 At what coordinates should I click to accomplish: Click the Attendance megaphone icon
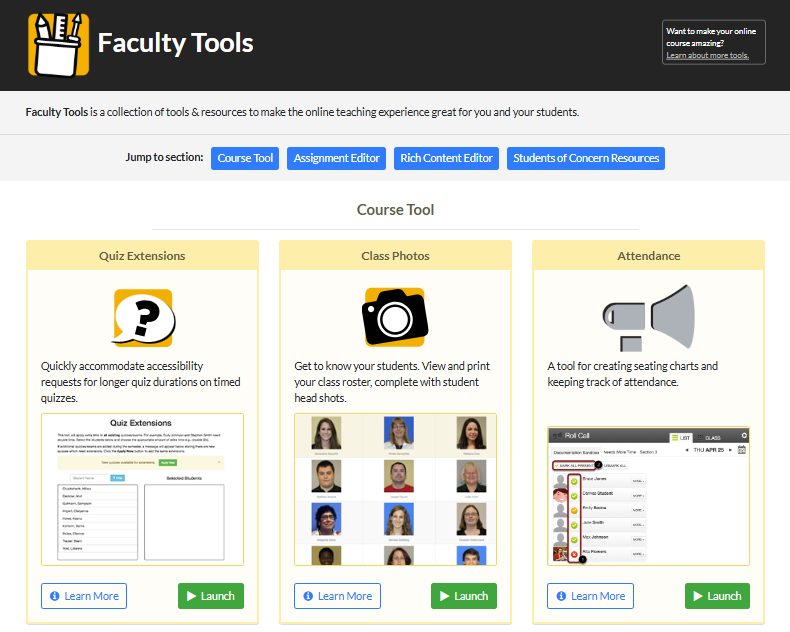(x=648, y=318)
